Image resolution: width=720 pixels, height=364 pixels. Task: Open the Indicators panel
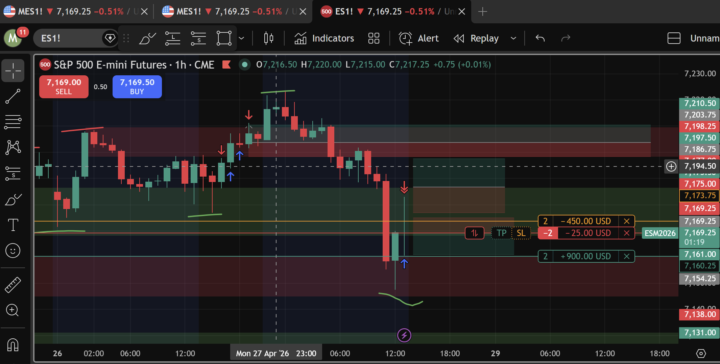tap(324, 39)
